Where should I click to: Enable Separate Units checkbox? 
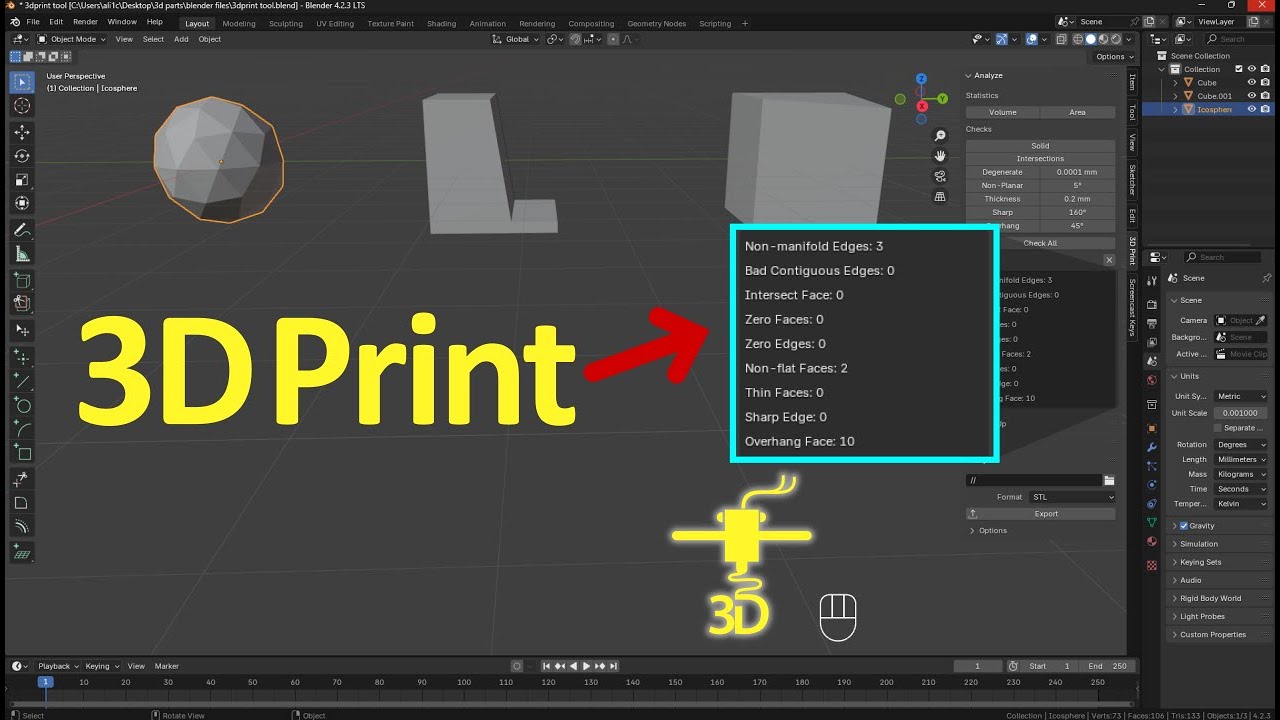(x=1217, y=428)
